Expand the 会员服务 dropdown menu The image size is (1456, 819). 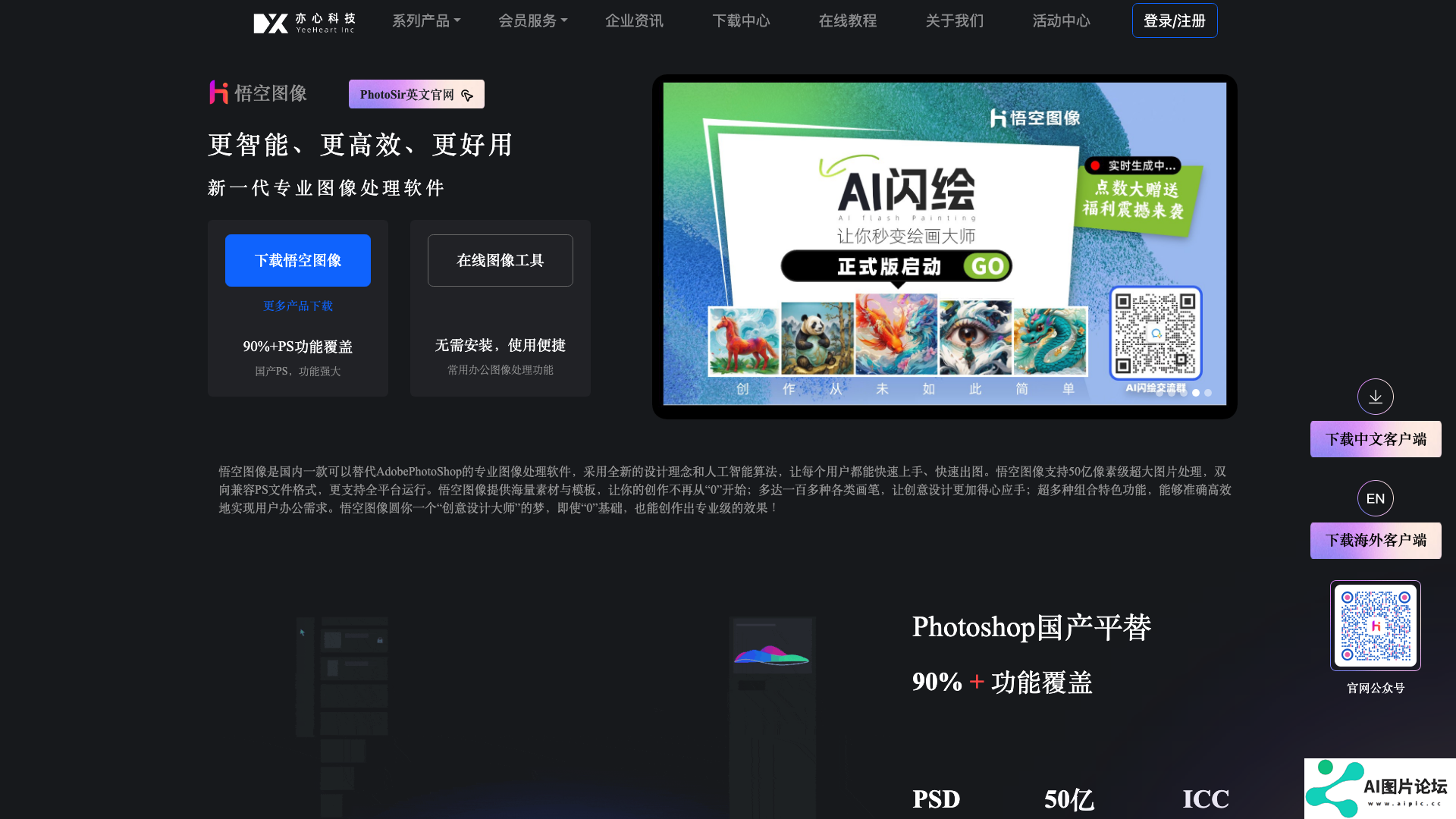point(532,21)
